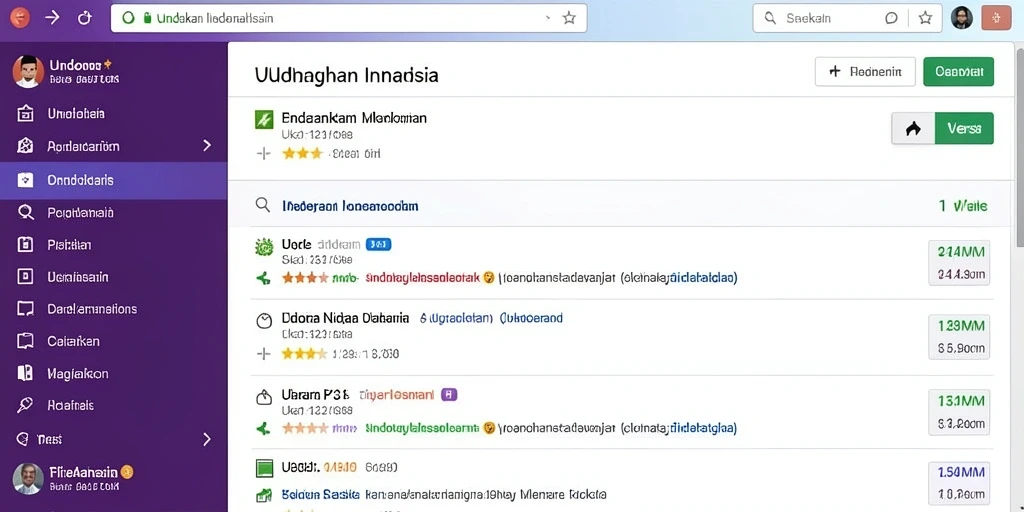
Task: Click the browser reload icon
Action: 85,18
